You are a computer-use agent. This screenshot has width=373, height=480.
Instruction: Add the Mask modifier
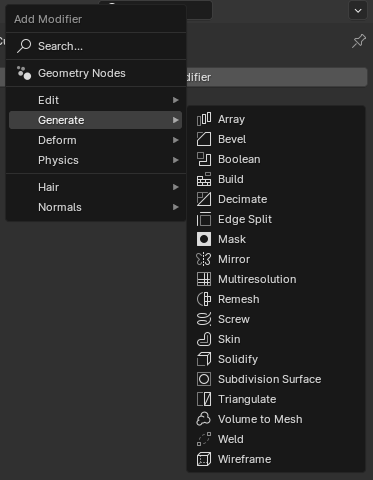276,239
